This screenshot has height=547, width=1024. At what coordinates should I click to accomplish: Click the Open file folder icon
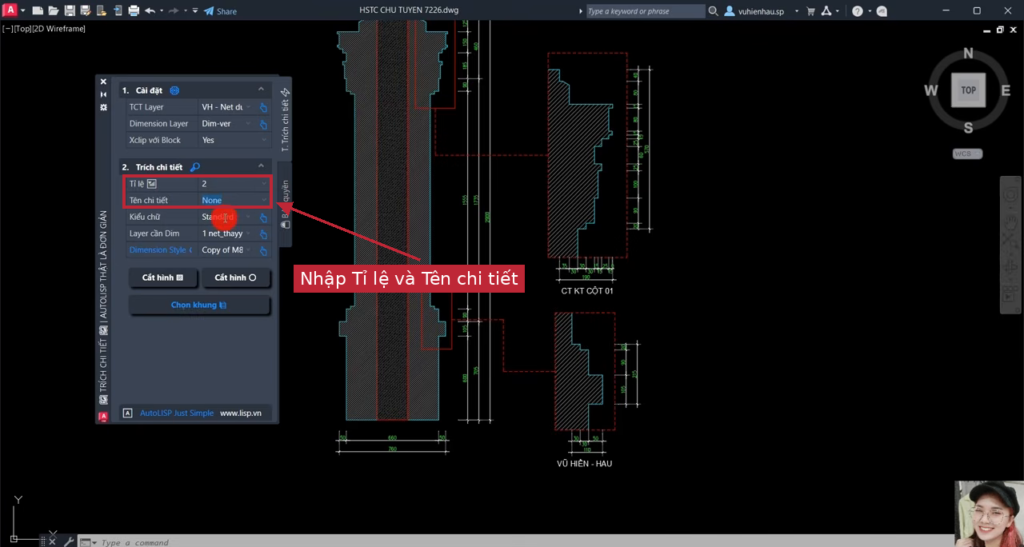[54, 11]
